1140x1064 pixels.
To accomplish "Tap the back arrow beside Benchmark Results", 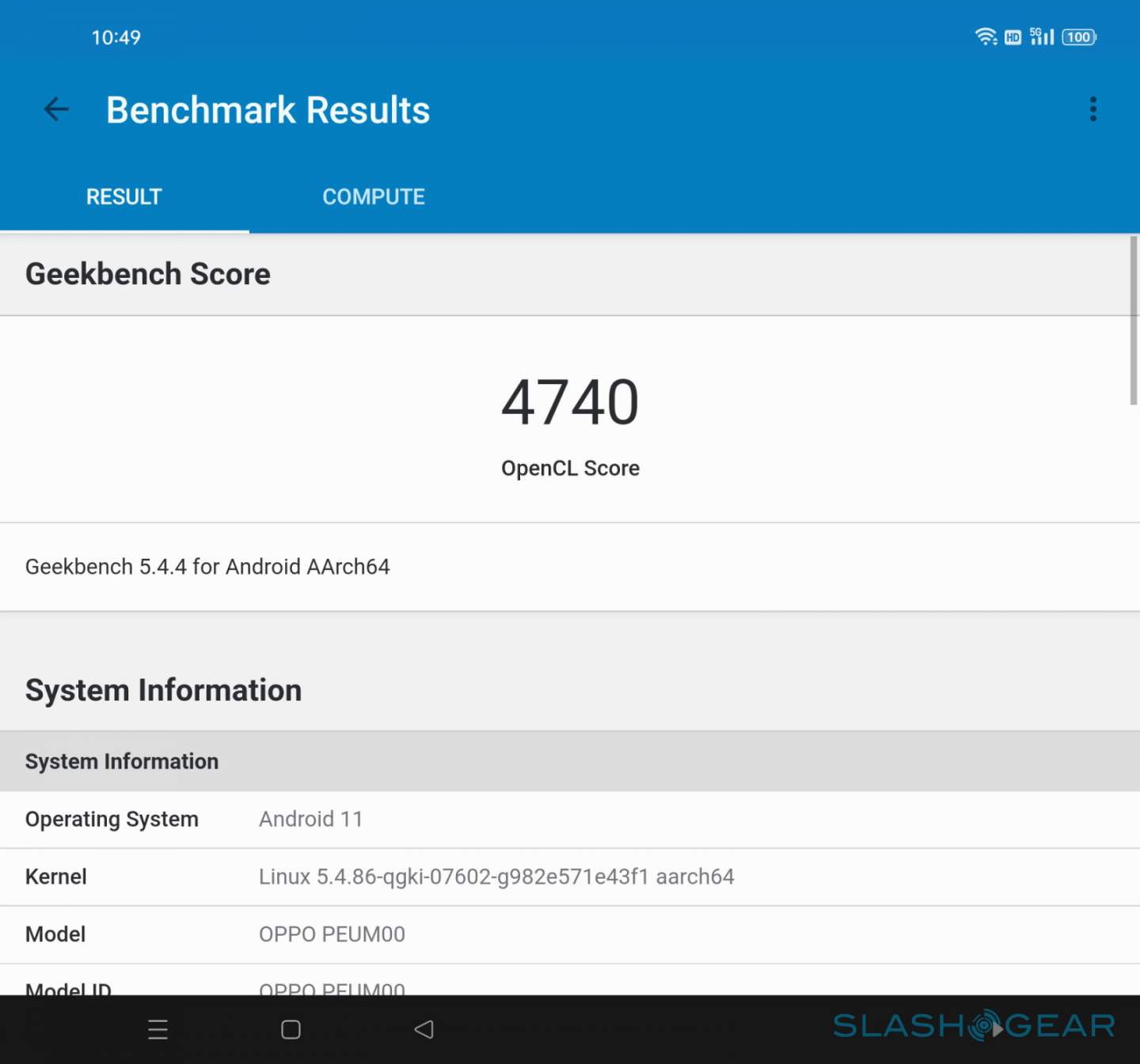I will (56, 109).
